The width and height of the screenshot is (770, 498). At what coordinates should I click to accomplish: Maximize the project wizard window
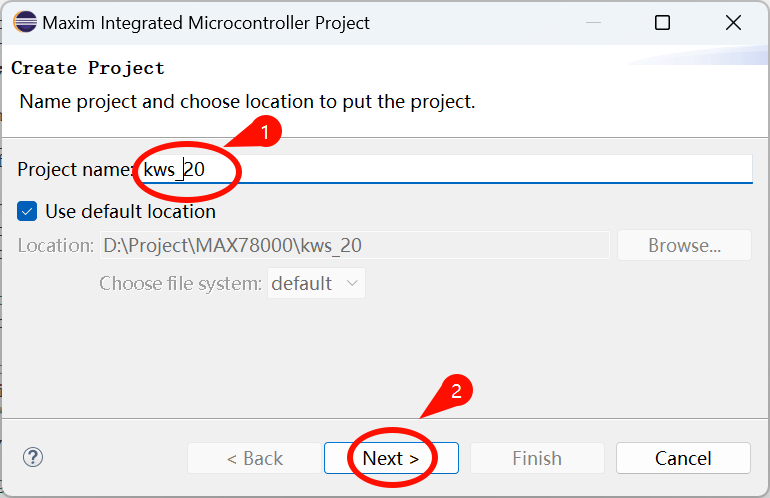pyautogui.click(x=662, y=23)
